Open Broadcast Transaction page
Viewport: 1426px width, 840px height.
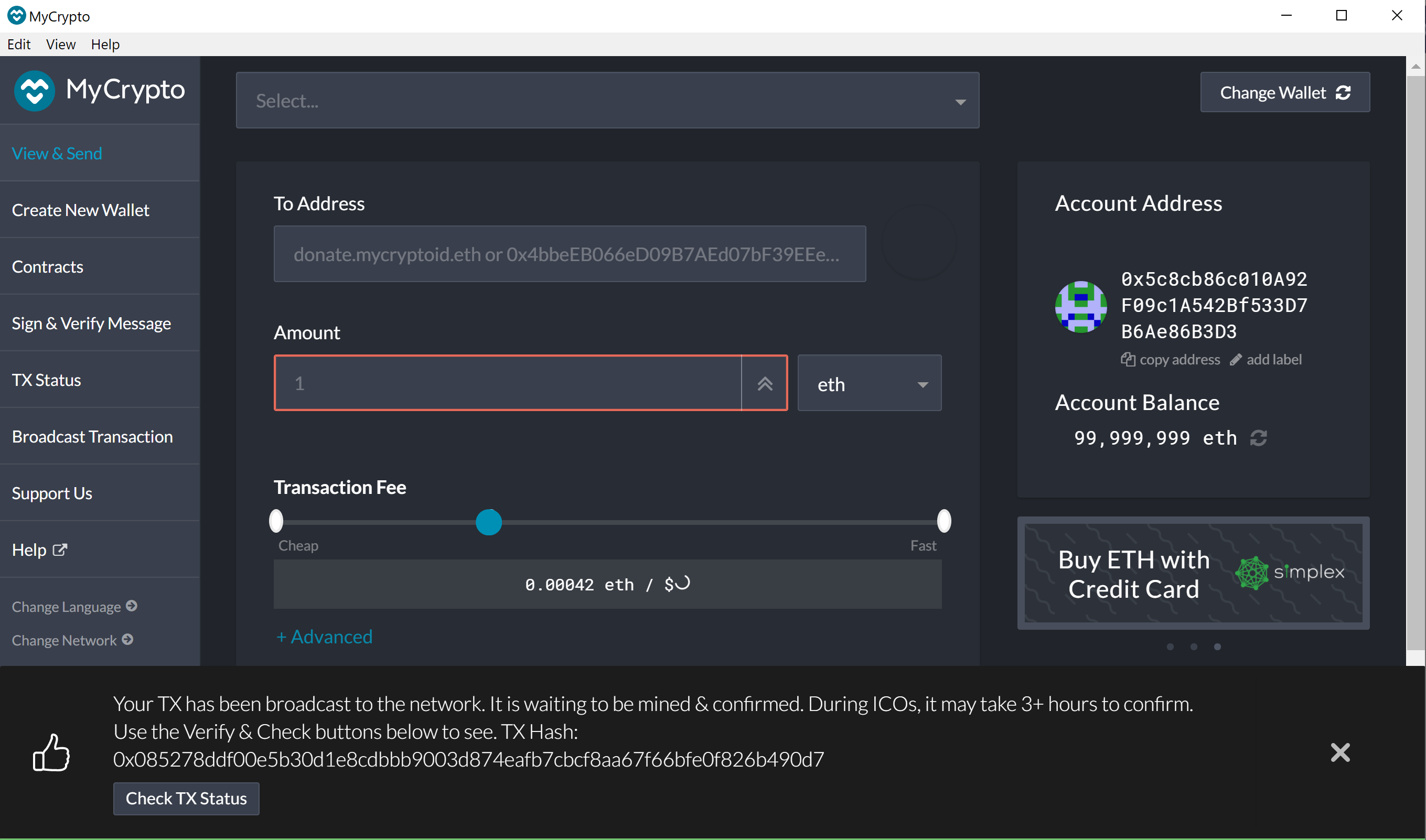tap(100, 436)
